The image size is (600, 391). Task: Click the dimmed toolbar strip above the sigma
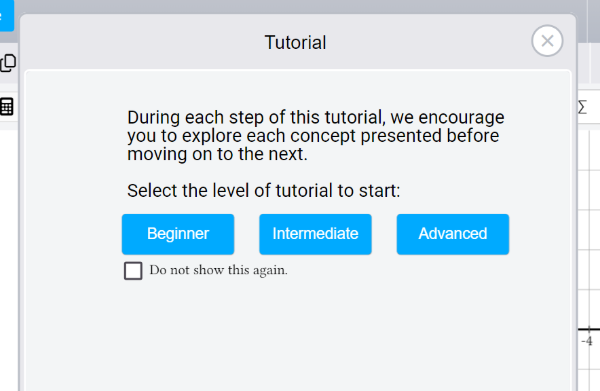point(589,63)
